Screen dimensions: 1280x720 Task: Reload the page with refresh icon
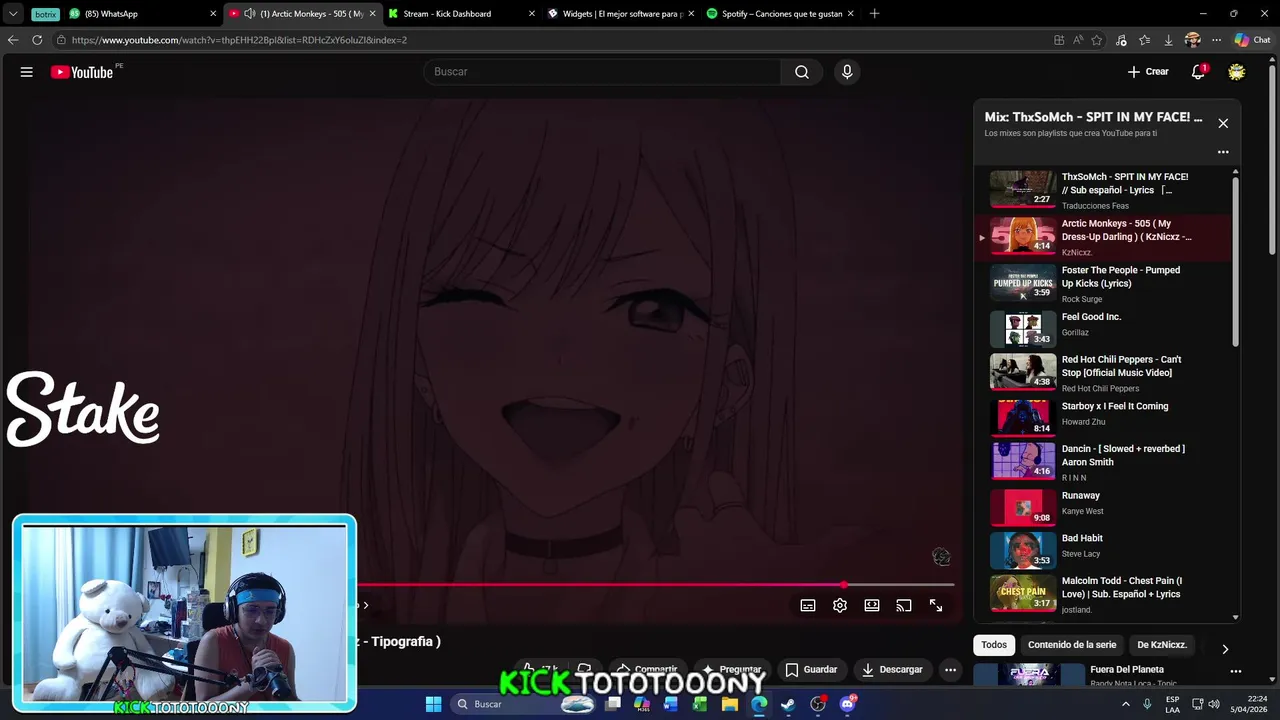[x=37, y=40]
